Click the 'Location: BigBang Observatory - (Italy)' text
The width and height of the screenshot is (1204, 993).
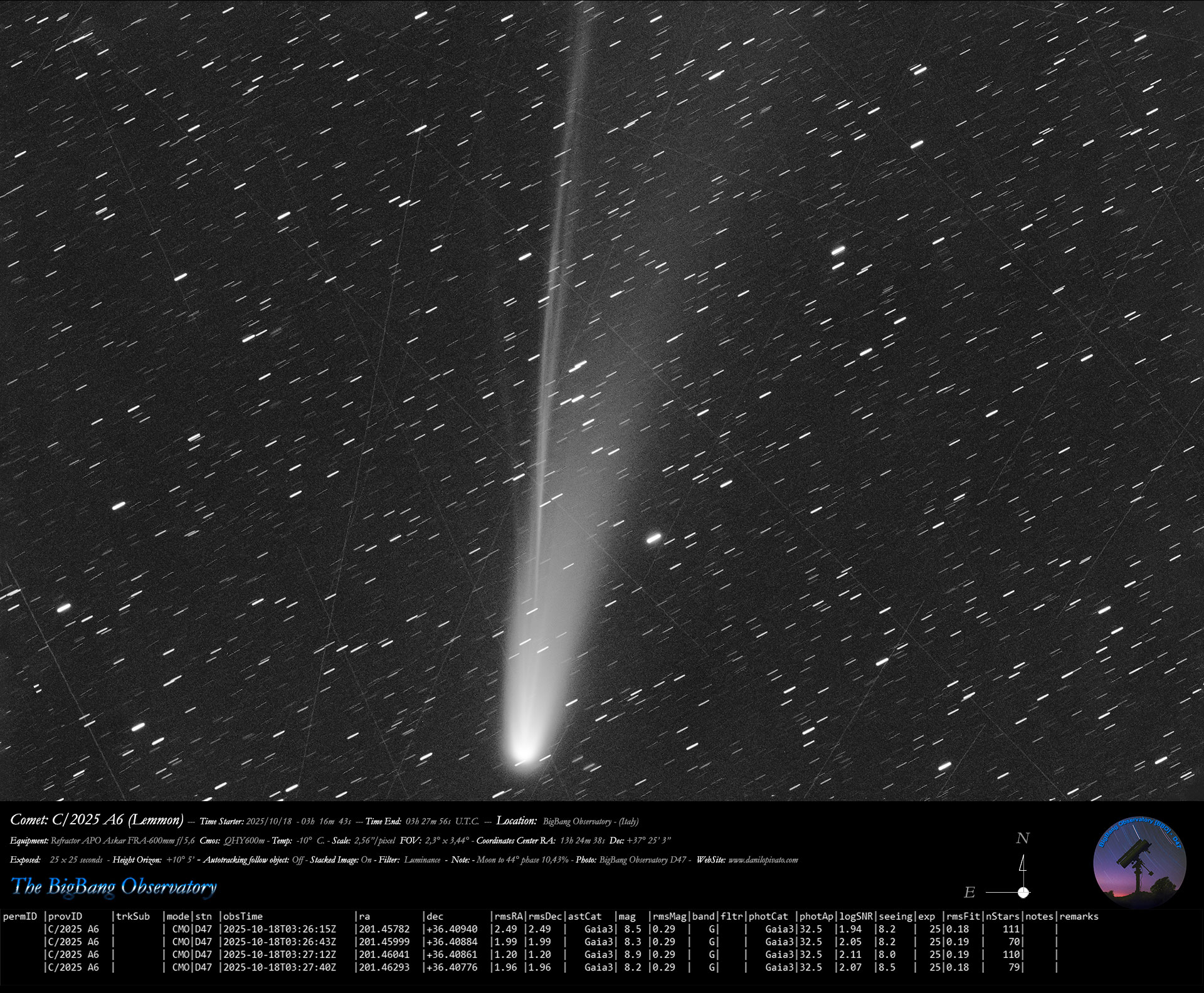tap(568, 821)
